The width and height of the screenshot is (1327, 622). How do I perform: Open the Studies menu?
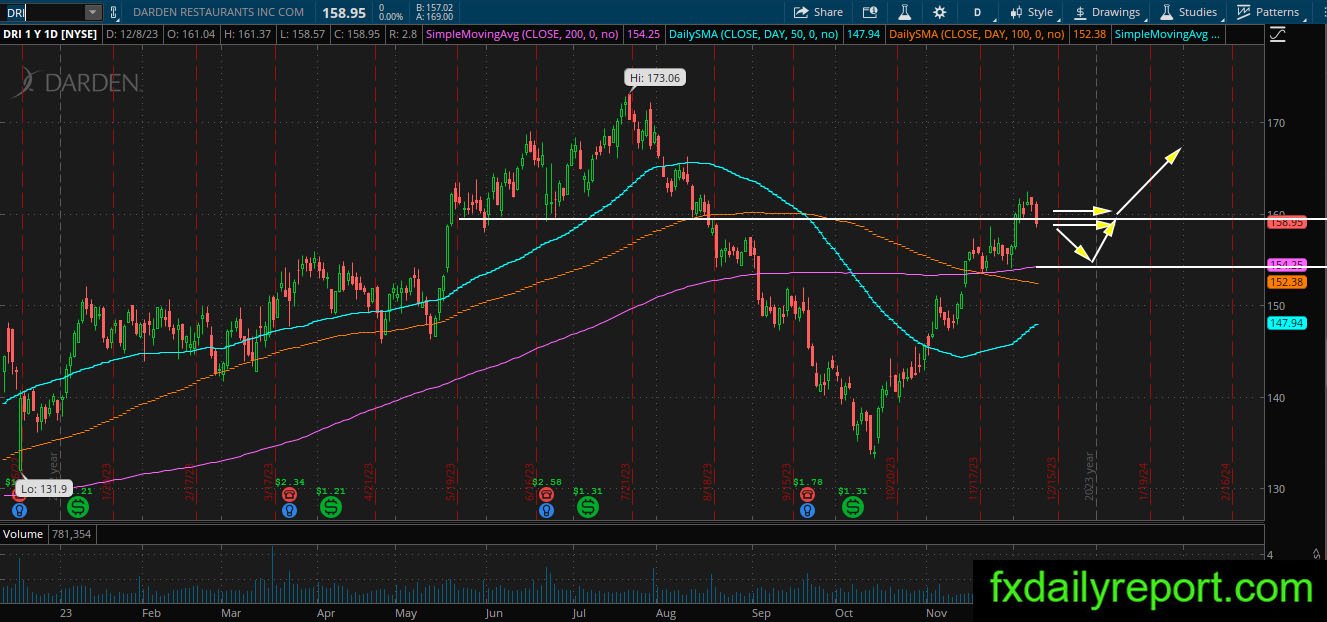(x=1189, y=12)
